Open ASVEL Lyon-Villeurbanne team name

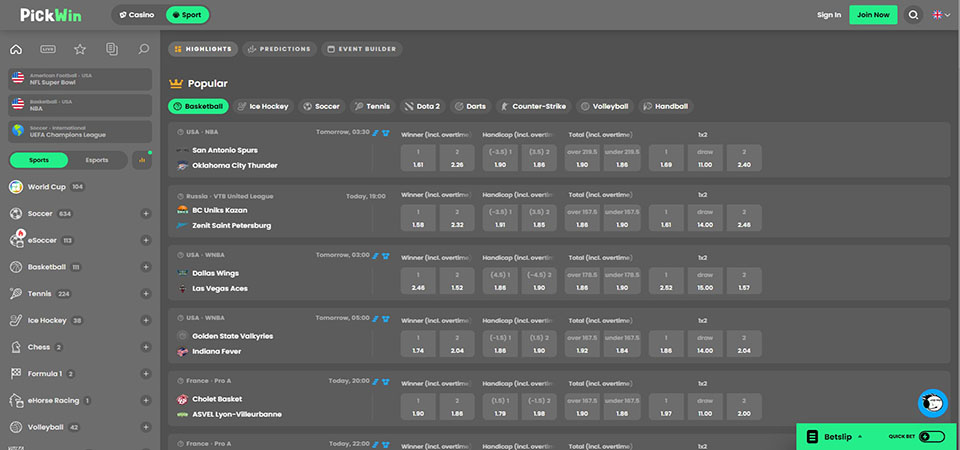[x=237, y=414]
